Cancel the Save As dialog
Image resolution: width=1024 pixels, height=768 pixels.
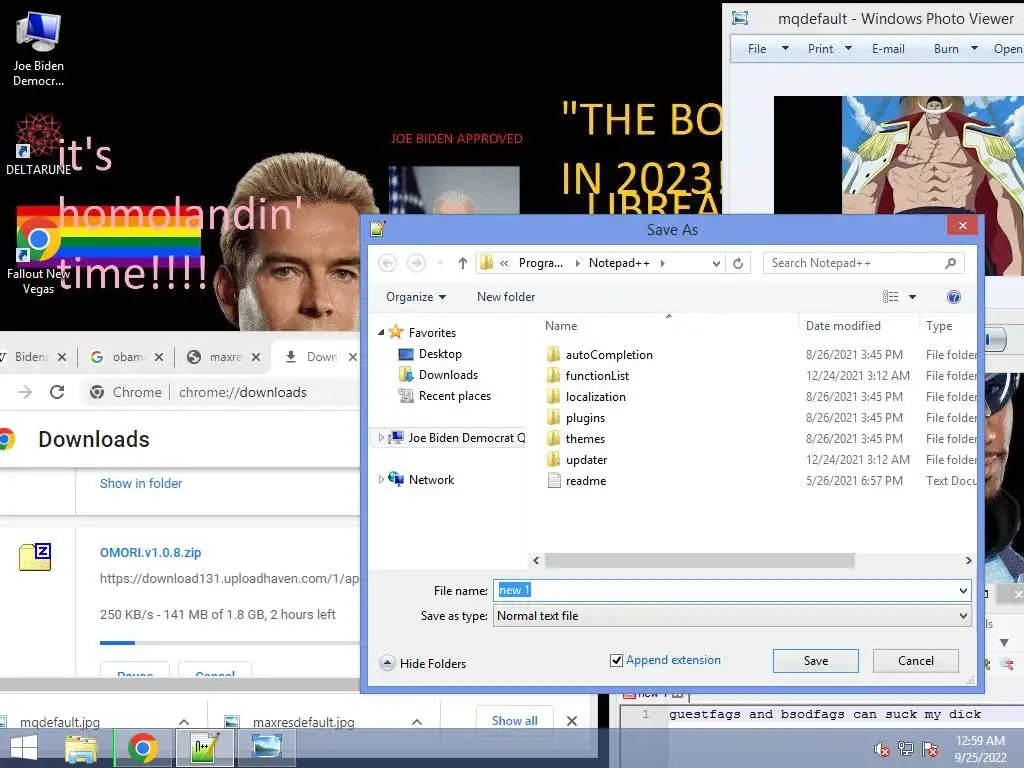click(x=916, y=661)
